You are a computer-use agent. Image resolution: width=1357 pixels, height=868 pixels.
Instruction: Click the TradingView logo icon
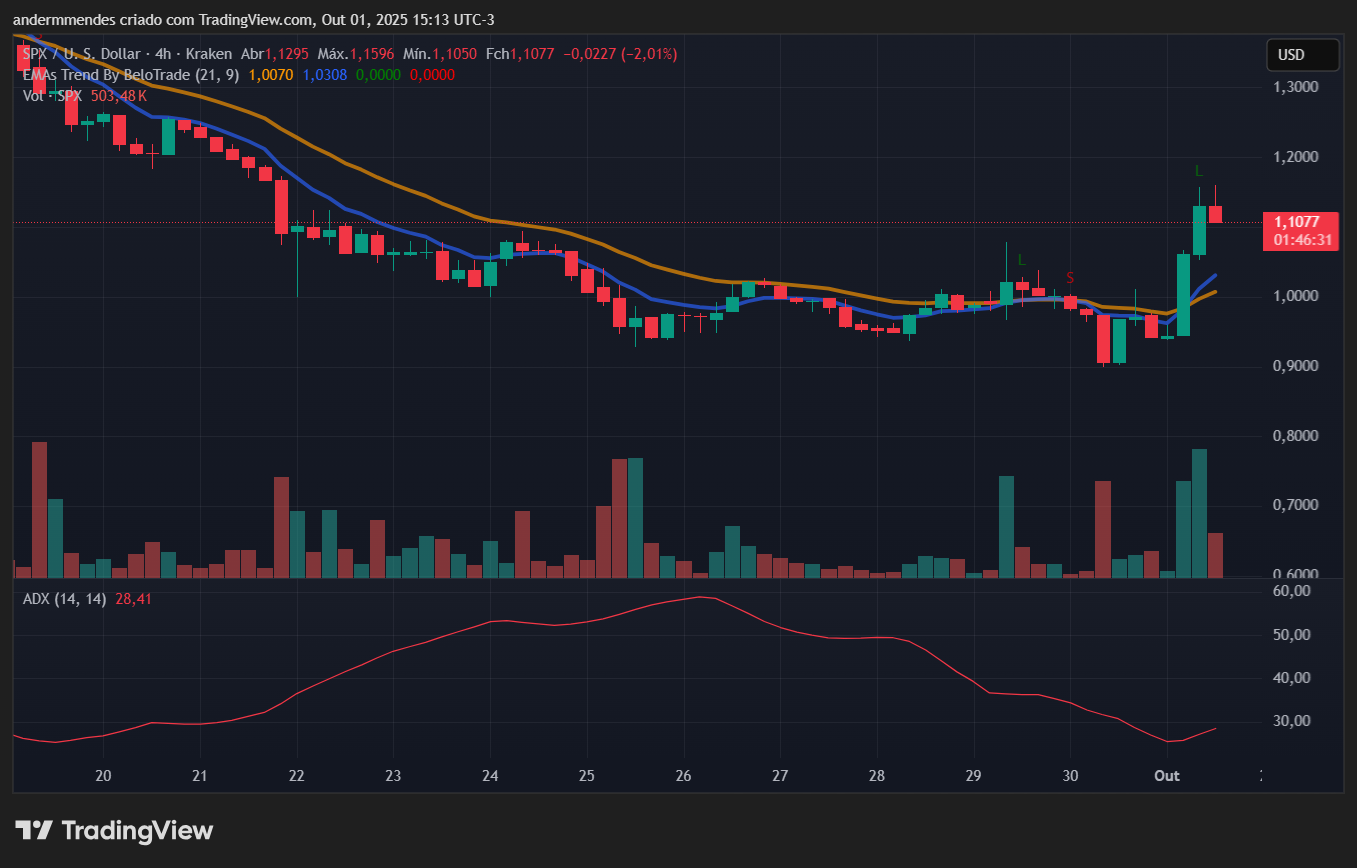click(33, 830)
